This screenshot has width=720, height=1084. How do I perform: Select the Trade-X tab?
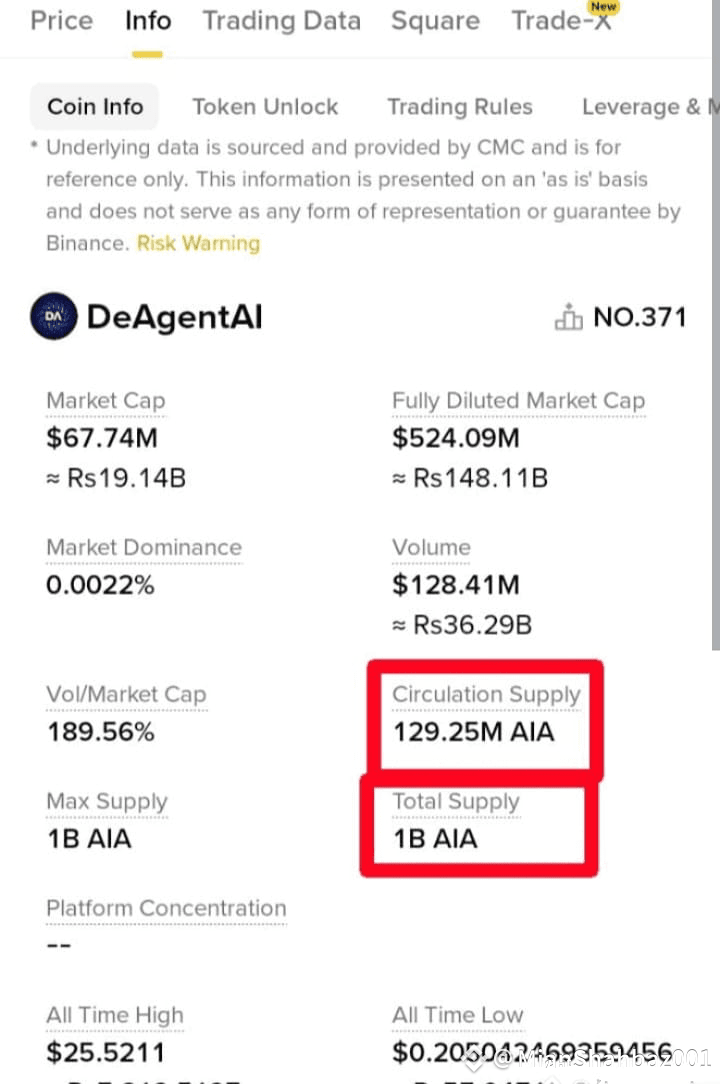click(561, 21)
